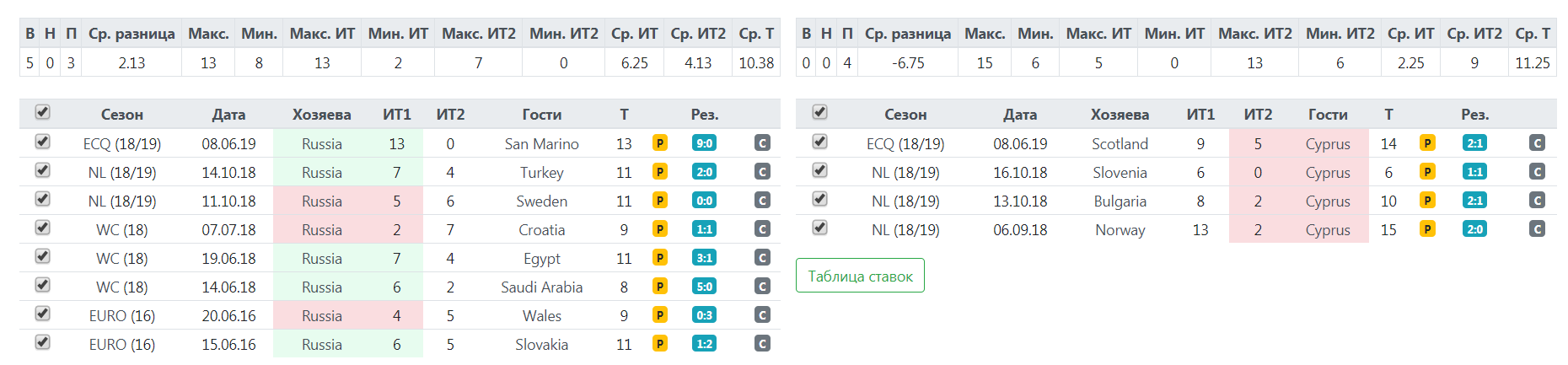Click gray C icon in Russia–Slovakia row
Screen dimensions: 1568x365
(762, 344)
